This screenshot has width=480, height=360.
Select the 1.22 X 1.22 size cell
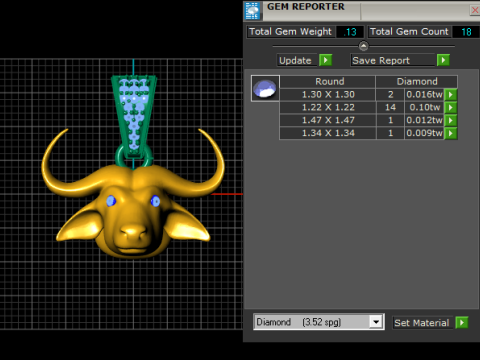click(x=328, y=107)
